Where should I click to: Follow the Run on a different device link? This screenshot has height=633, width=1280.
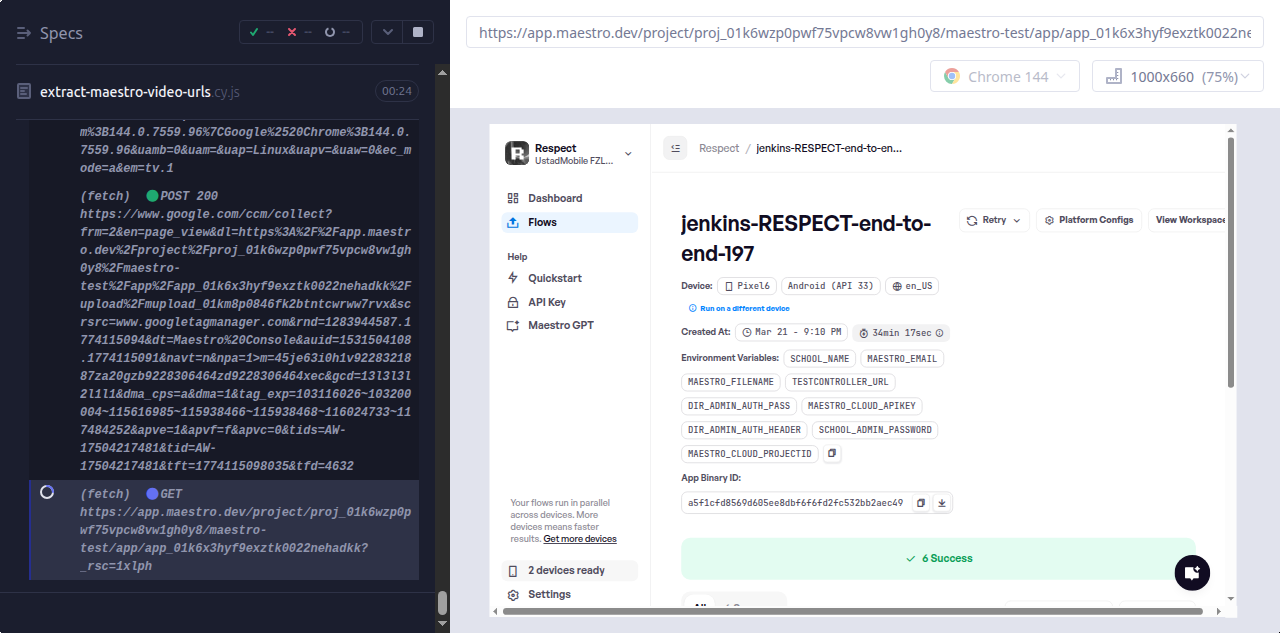(744, 309)
